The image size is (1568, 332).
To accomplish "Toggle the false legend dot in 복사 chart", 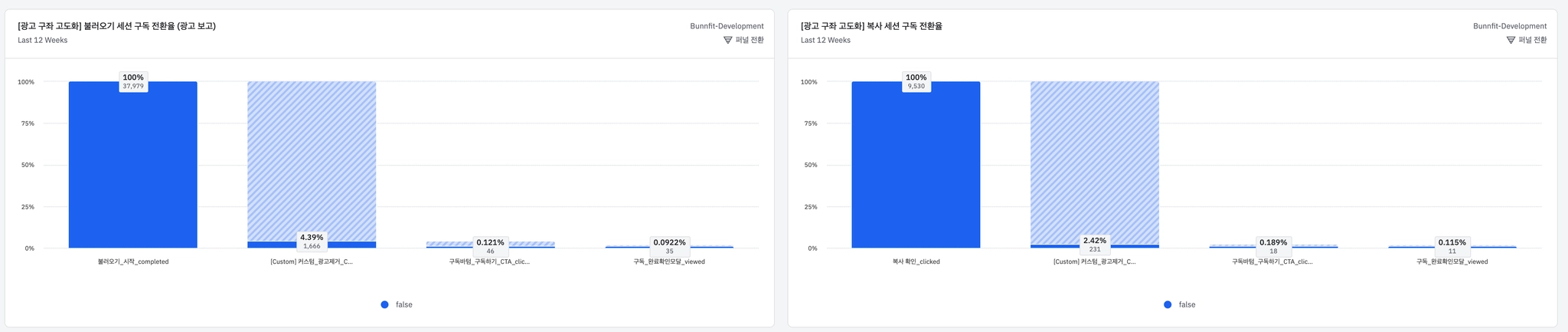I will pos(1168,304).
